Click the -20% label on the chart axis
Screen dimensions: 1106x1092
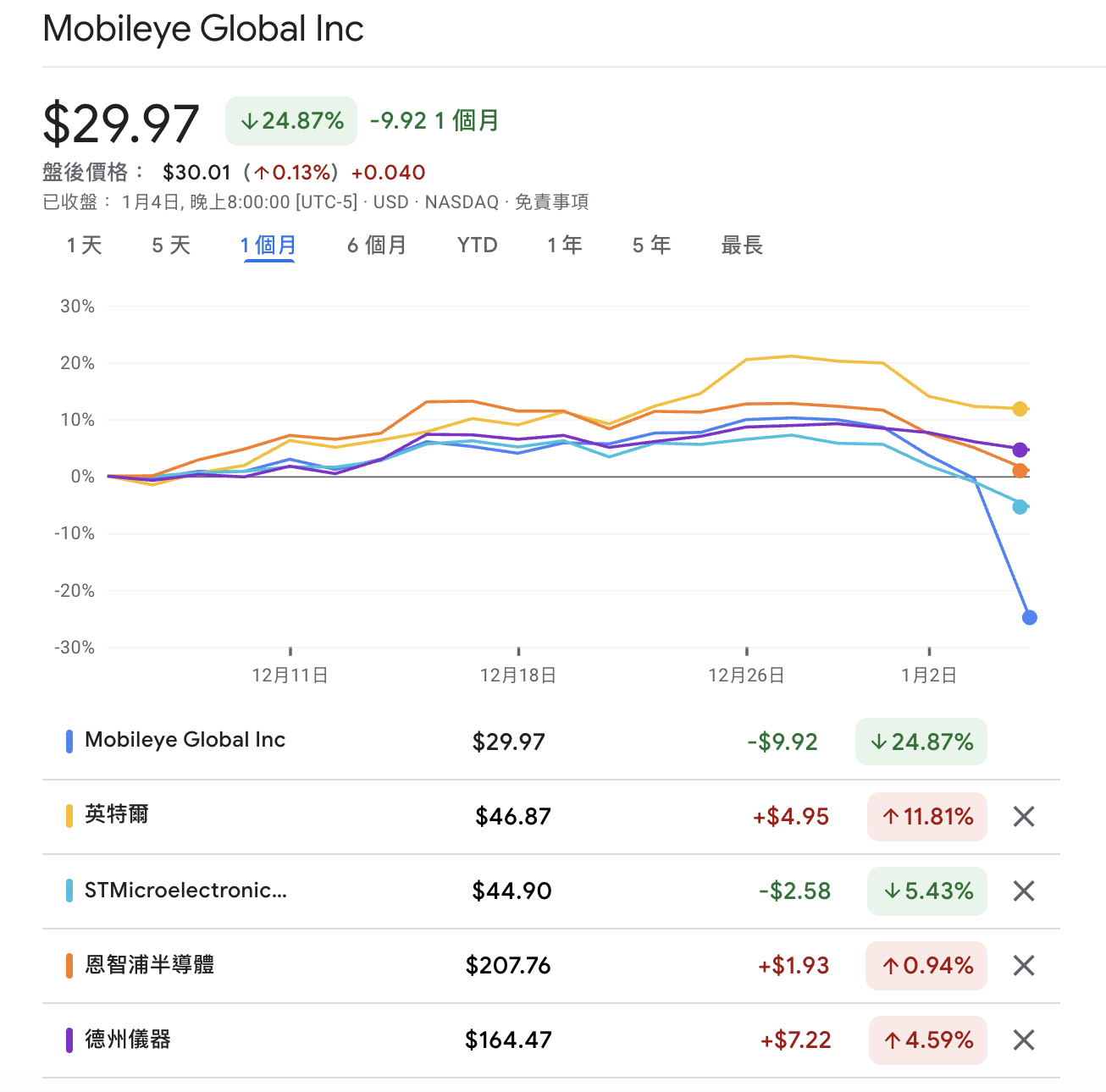tap(75, 591)
